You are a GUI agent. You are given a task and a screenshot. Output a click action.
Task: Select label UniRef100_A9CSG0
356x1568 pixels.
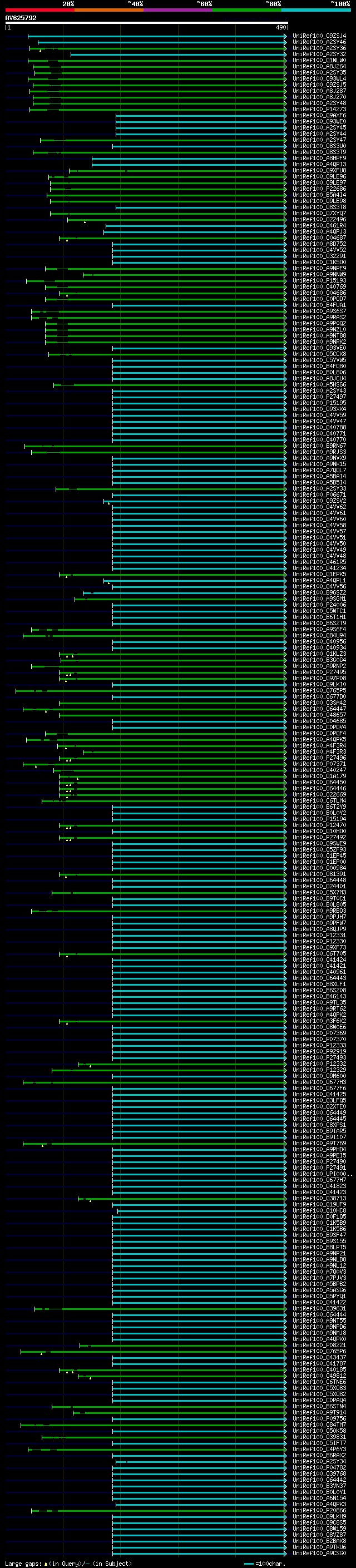(x=319, y=1554)
